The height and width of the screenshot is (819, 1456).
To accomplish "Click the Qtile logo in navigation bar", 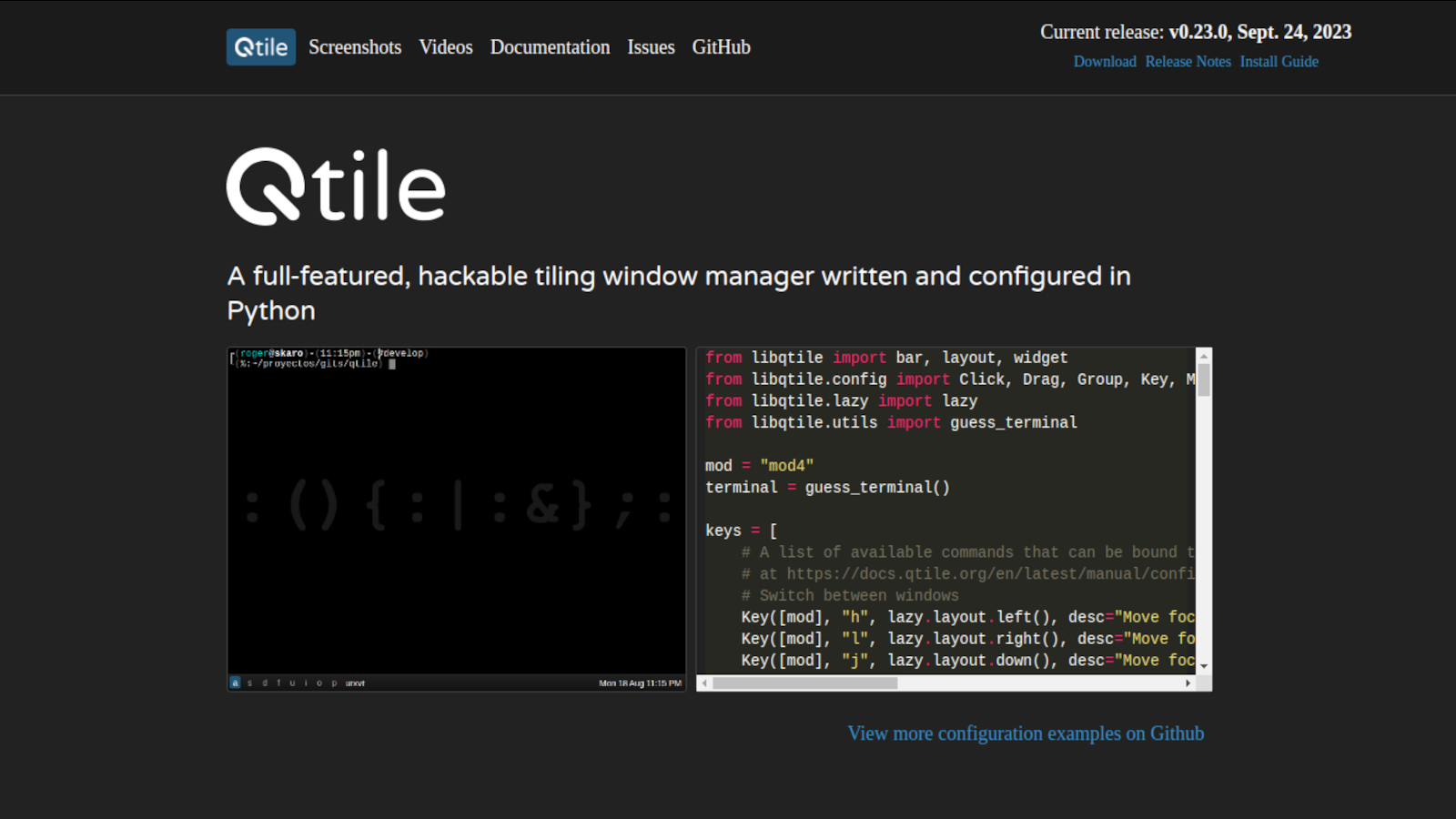I will pyautogui.click(x=260, y=47).
